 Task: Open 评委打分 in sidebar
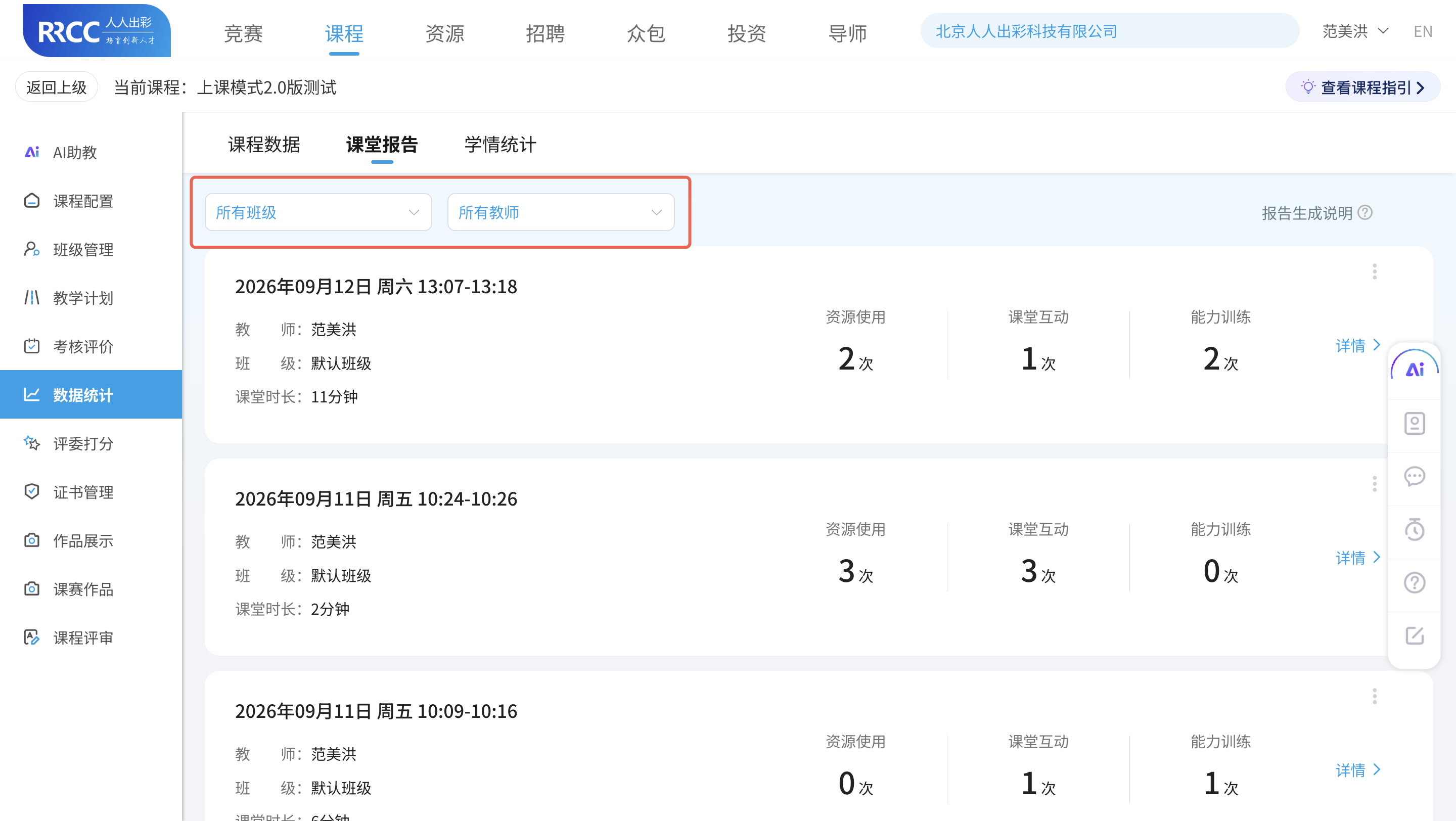pyautogui.click(x=90, y=443)
